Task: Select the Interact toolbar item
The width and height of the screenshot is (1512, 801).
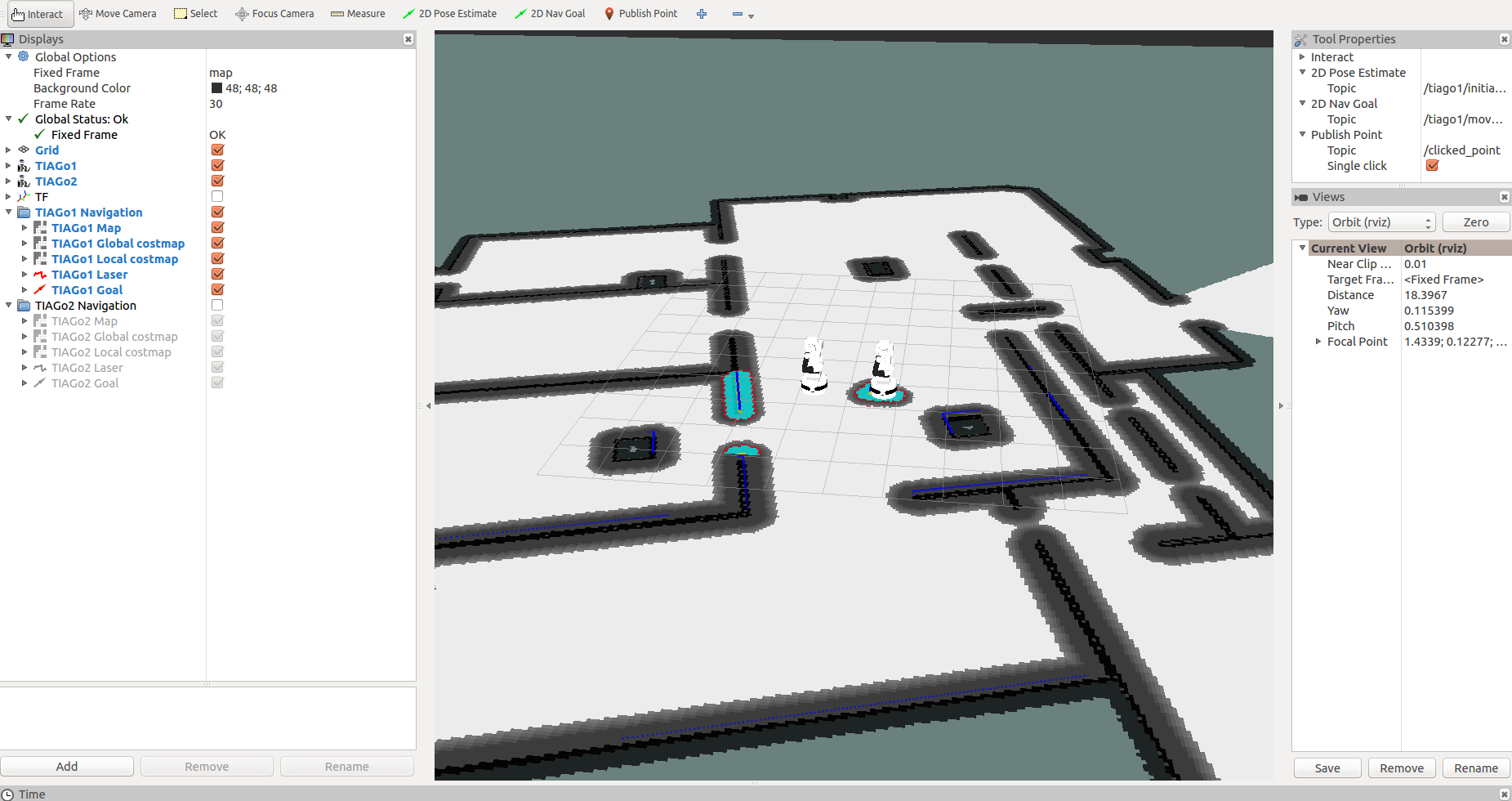Action: pos(38,14)
